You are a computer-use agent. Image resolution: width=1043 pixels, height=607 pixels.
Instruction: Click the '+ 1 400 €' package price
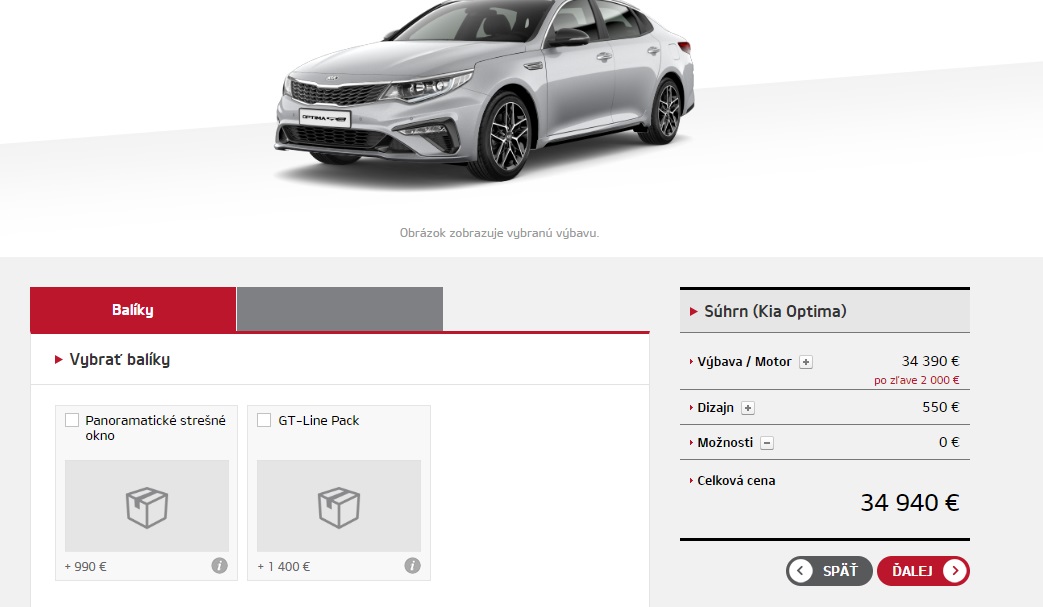click(x=283, y=566)
